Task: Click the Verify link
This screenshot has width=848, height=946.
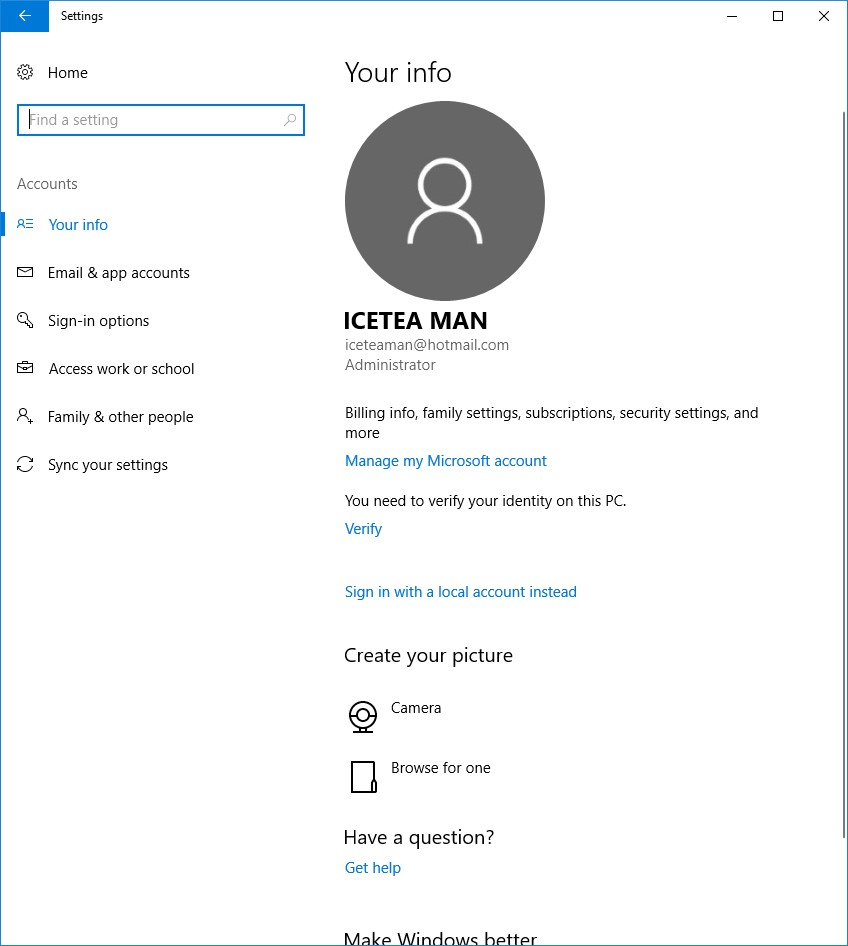Action: (x=363, y=529)
